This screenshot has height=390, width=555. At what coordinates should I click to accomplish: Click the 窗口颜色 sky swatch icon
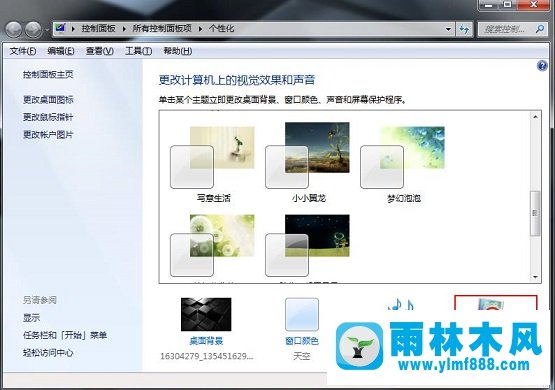coord(302,314)
